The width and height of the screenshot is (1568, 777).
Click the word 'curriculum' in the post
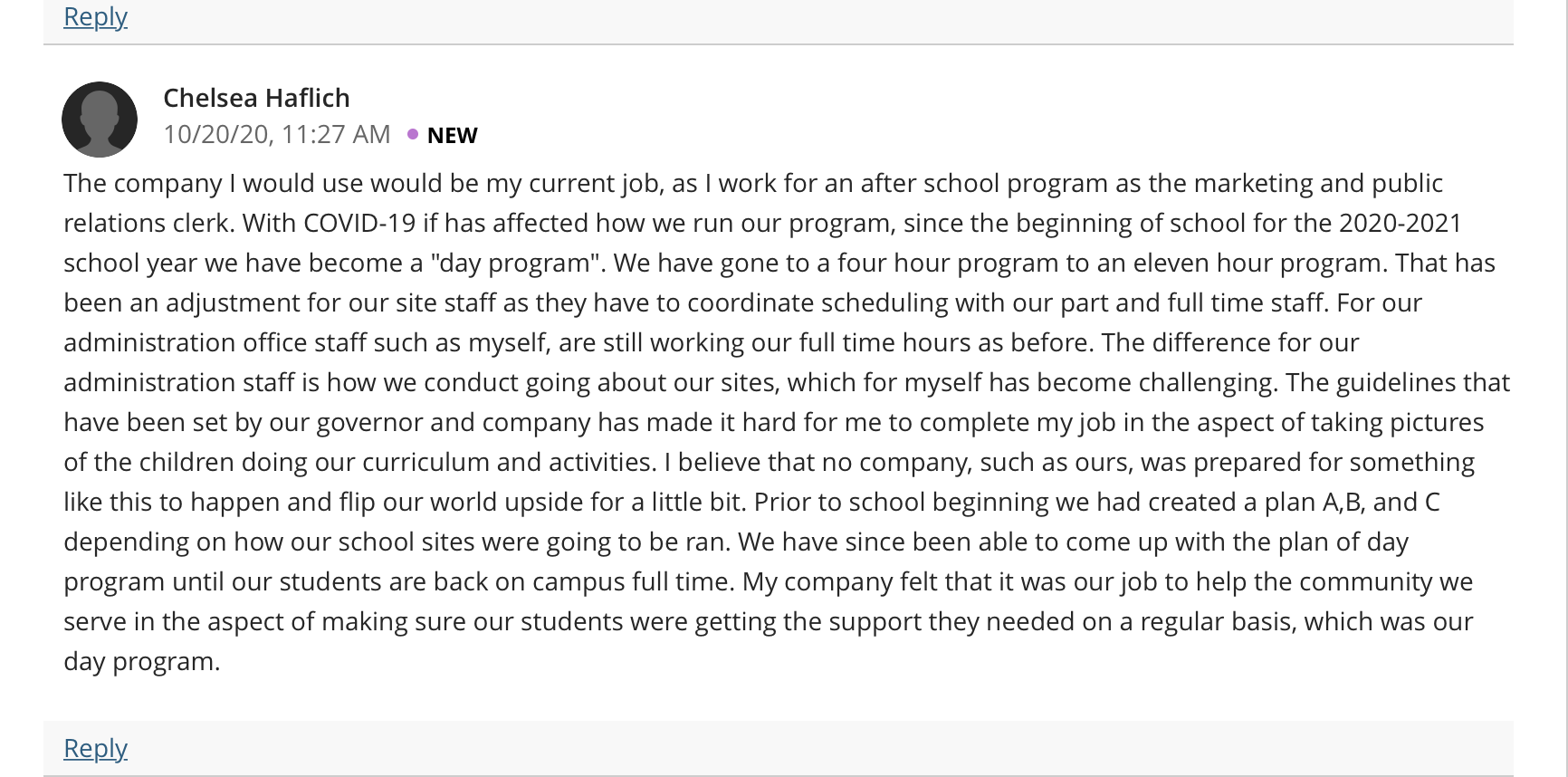tap(425, 462)
